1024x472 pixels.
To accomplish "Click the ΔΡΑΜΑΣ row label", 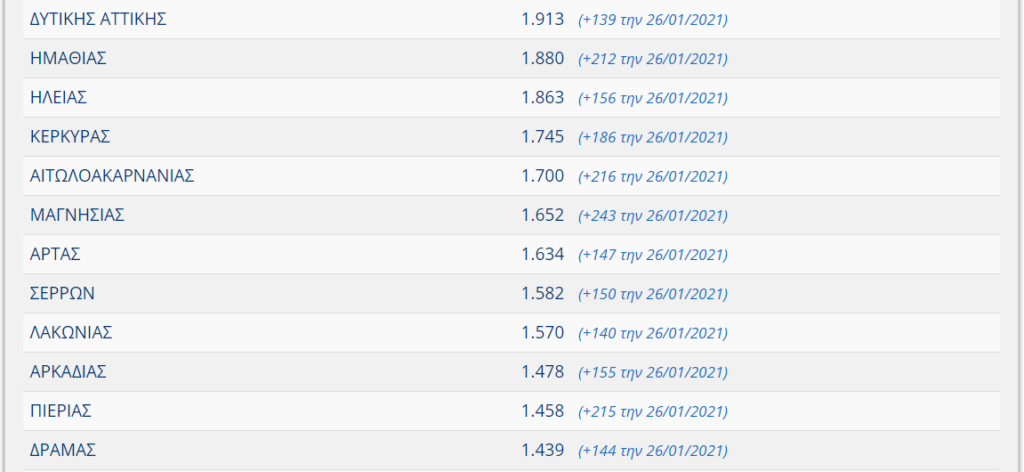I will tap(63, 450).
